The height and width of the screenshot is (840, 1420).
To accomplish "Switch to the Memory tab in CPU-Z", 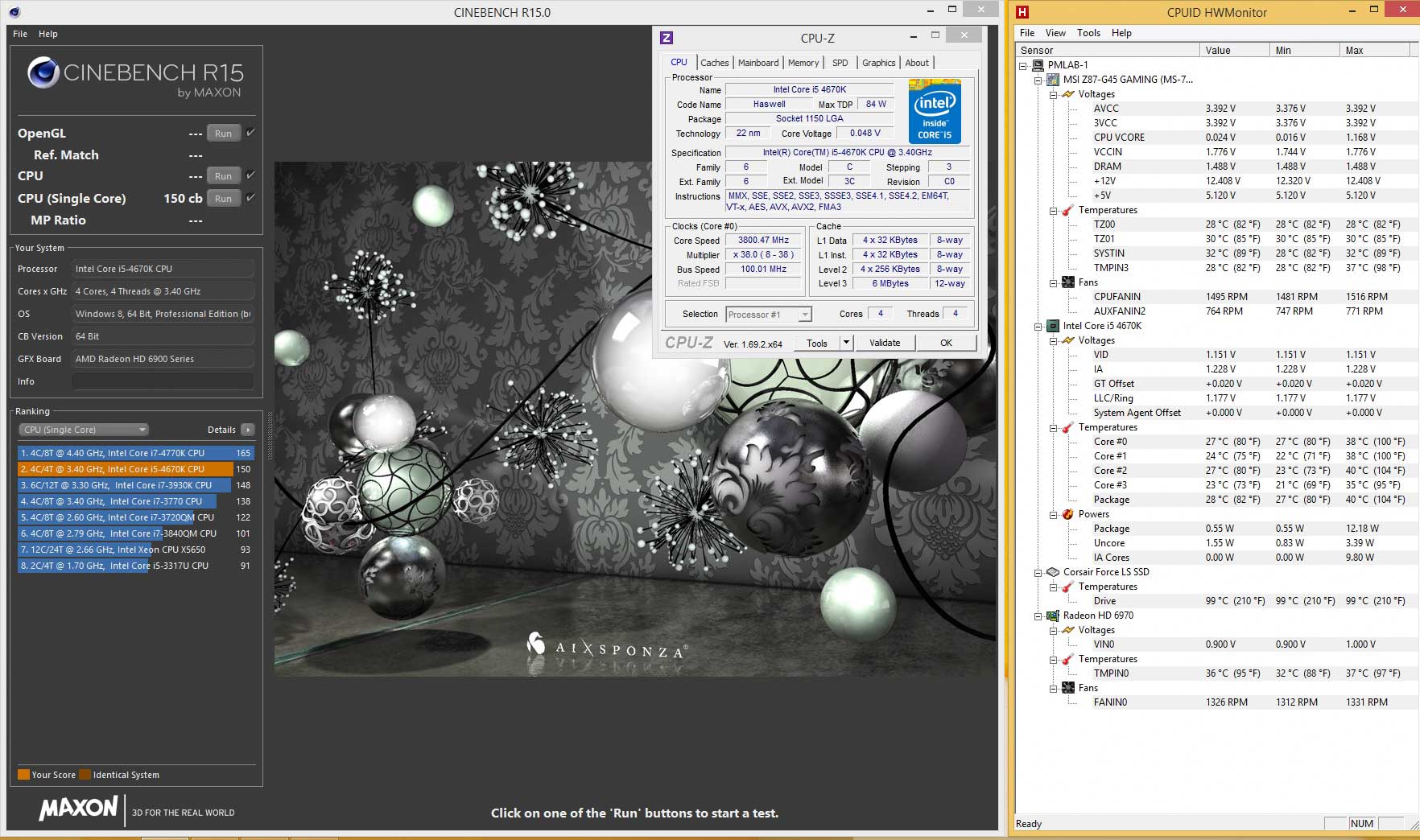I will pos(803,63).
